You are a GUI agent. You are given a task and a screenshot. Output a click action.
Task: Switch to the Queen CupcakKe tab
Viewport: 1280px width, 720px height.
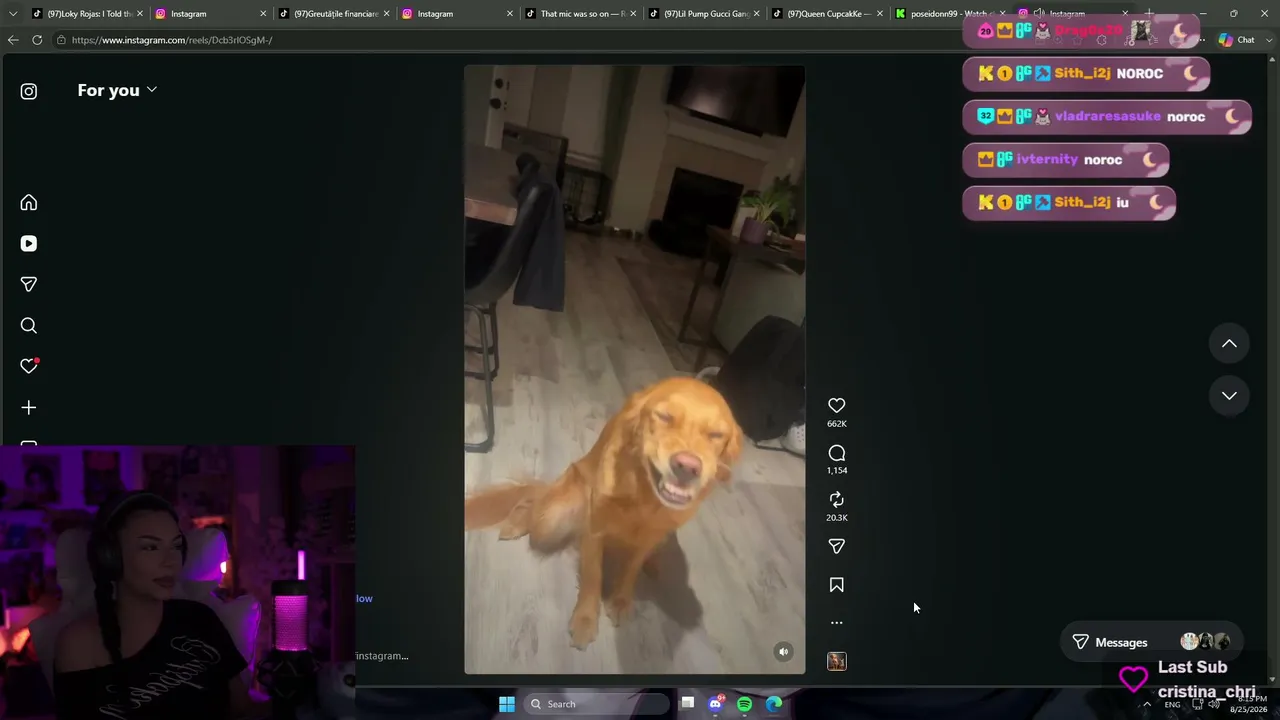(x=826, y=14)
